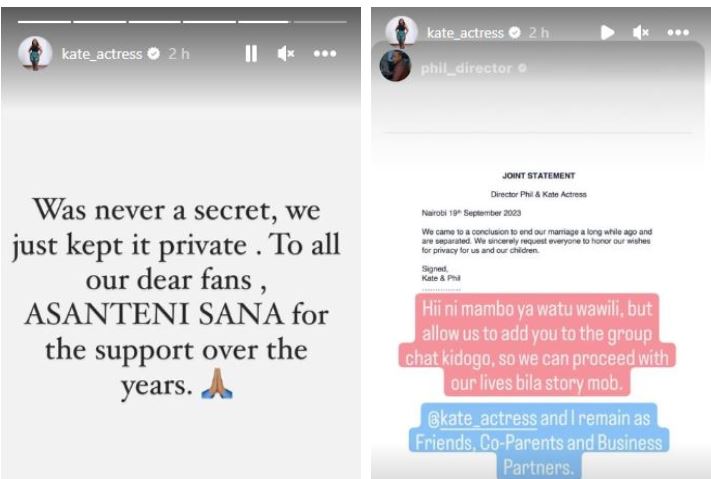Unmute the right story's sound
Image resolution: width=711 pixels, height=479 pixels.
click(641, 32)
